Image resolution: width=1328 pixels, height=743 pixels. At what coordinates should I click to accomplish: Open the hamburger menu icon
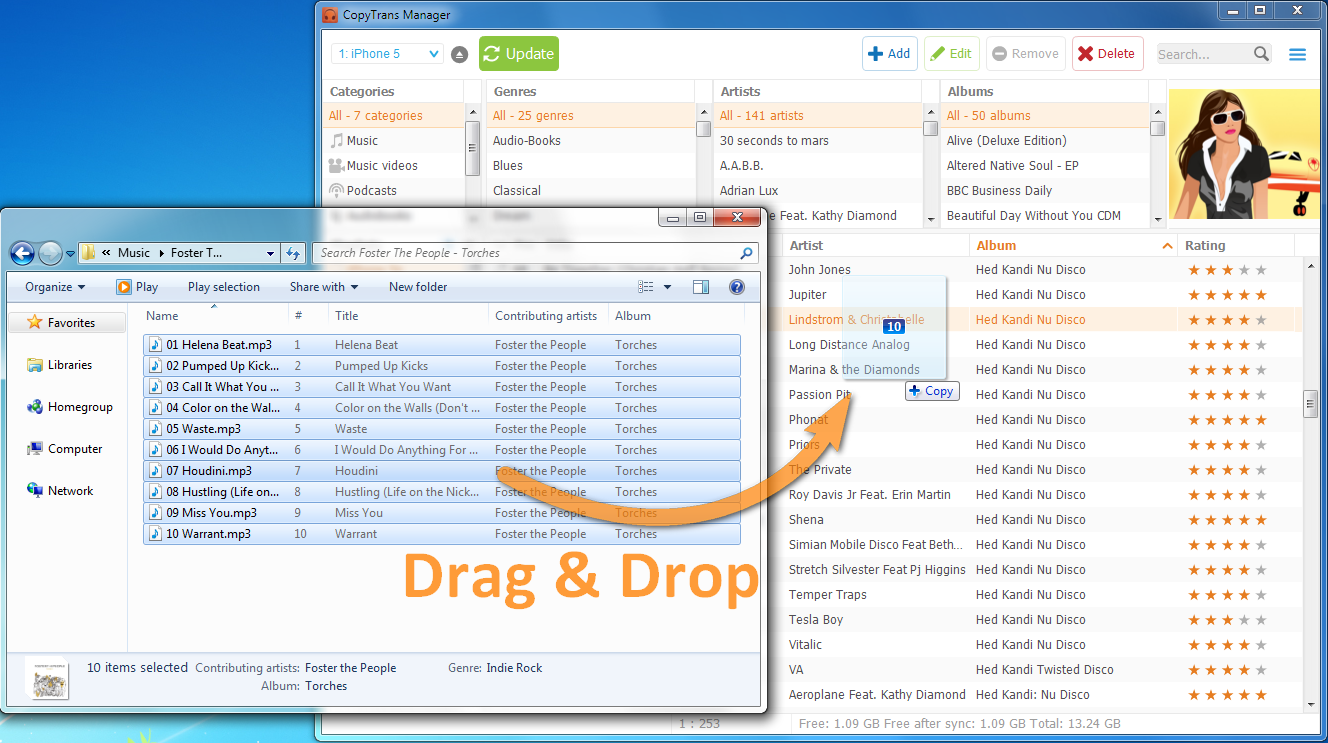(x=1297, y=54)
